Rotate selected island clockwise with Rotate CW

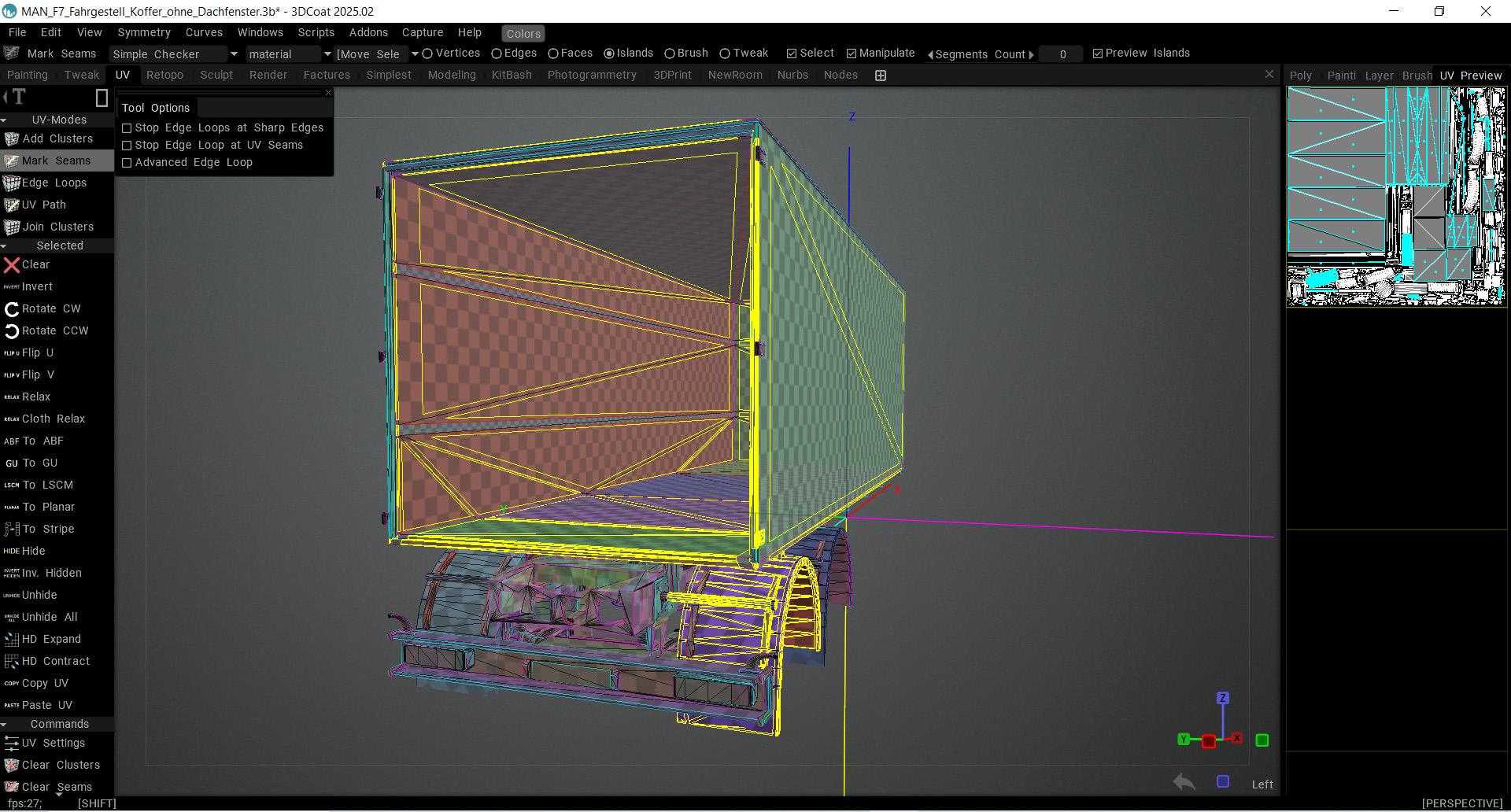[12, 309]
